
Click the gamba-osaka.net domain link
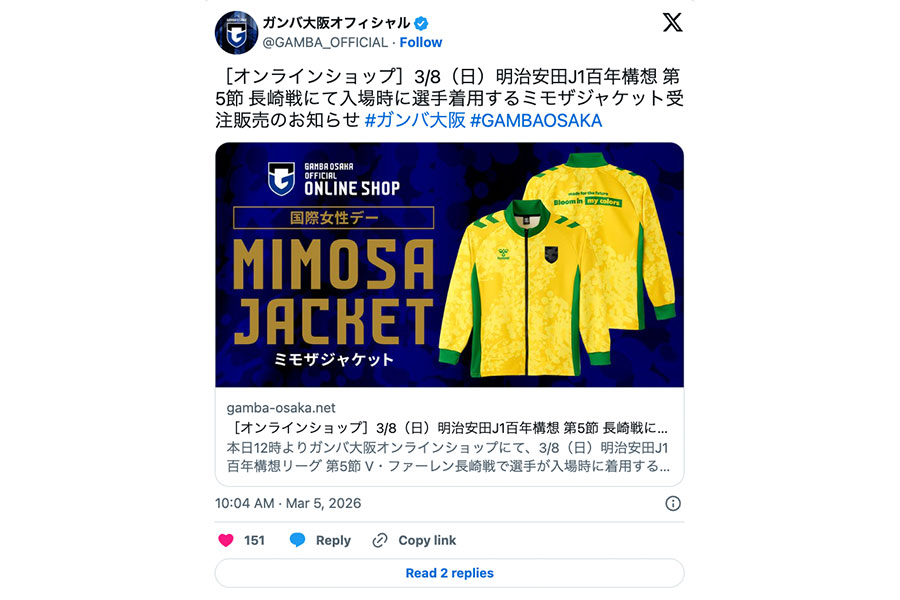281,408
